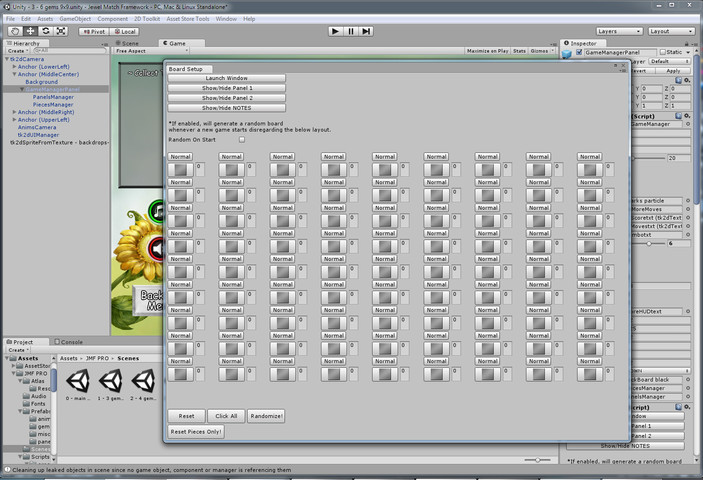
Task: Click the Randomize! button
Action: 266,416
